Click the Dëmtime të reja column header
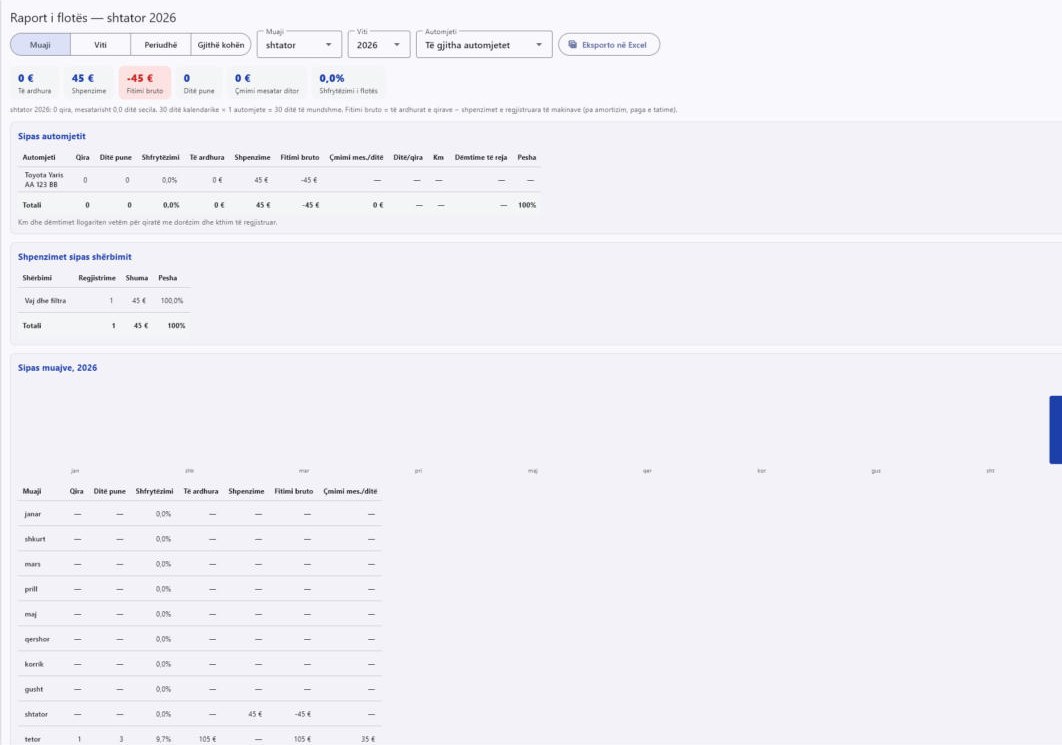 481,157
